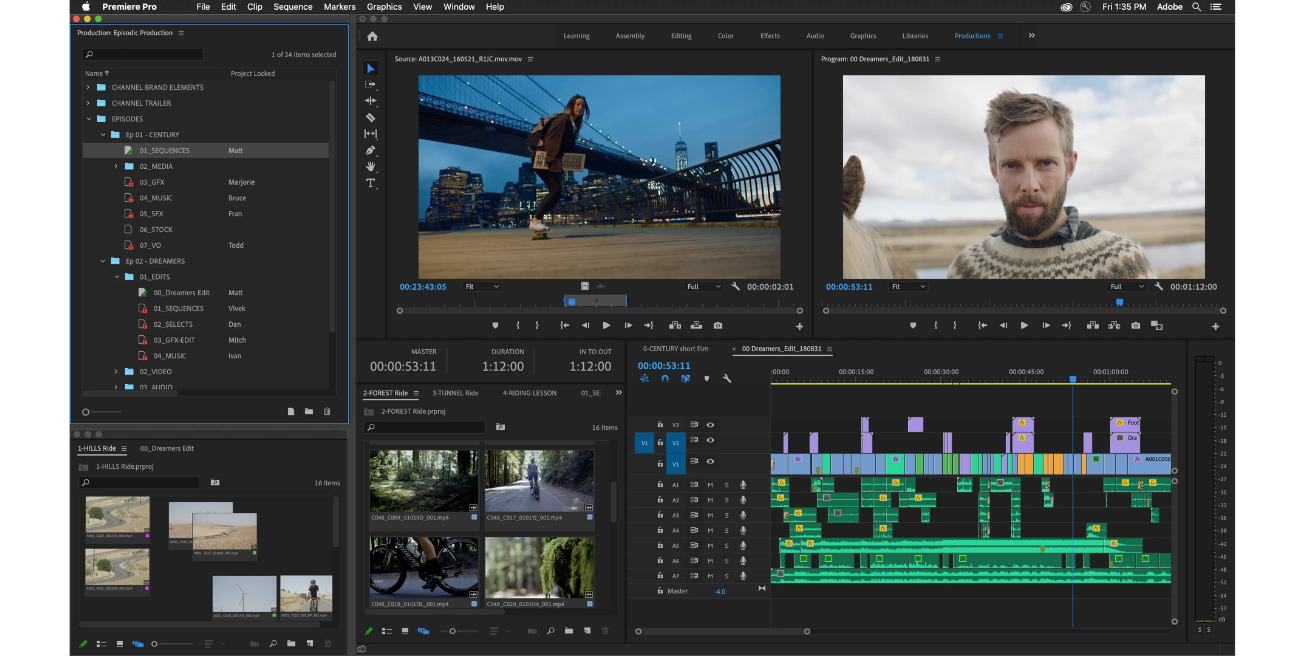Select the Slip tool
The height and width of the screenshot is (656, 1305).
tap(370, 133)
